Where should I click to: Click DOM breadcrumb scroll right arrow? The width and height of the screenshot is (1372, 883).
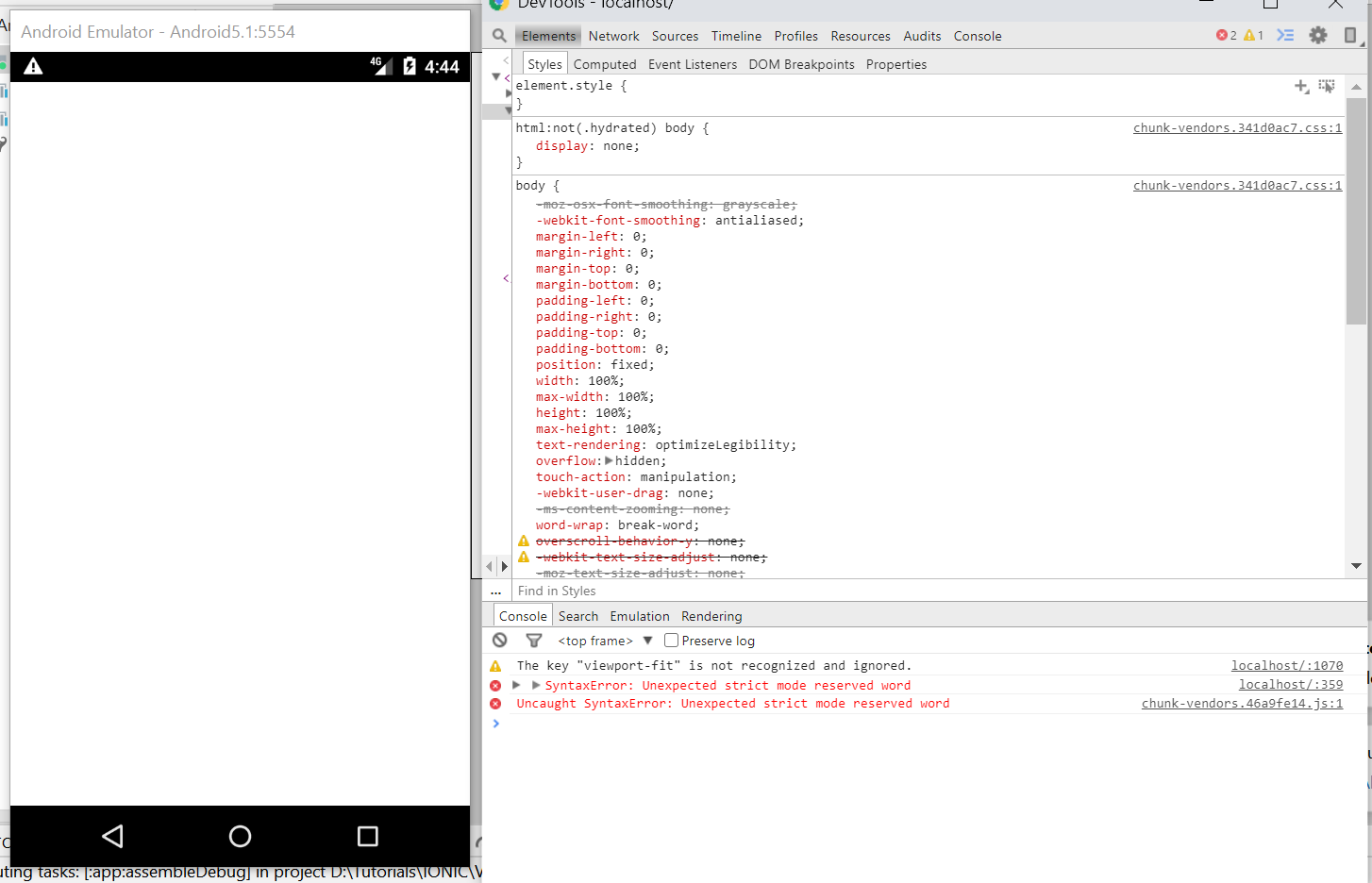click(x=505, y=566)
